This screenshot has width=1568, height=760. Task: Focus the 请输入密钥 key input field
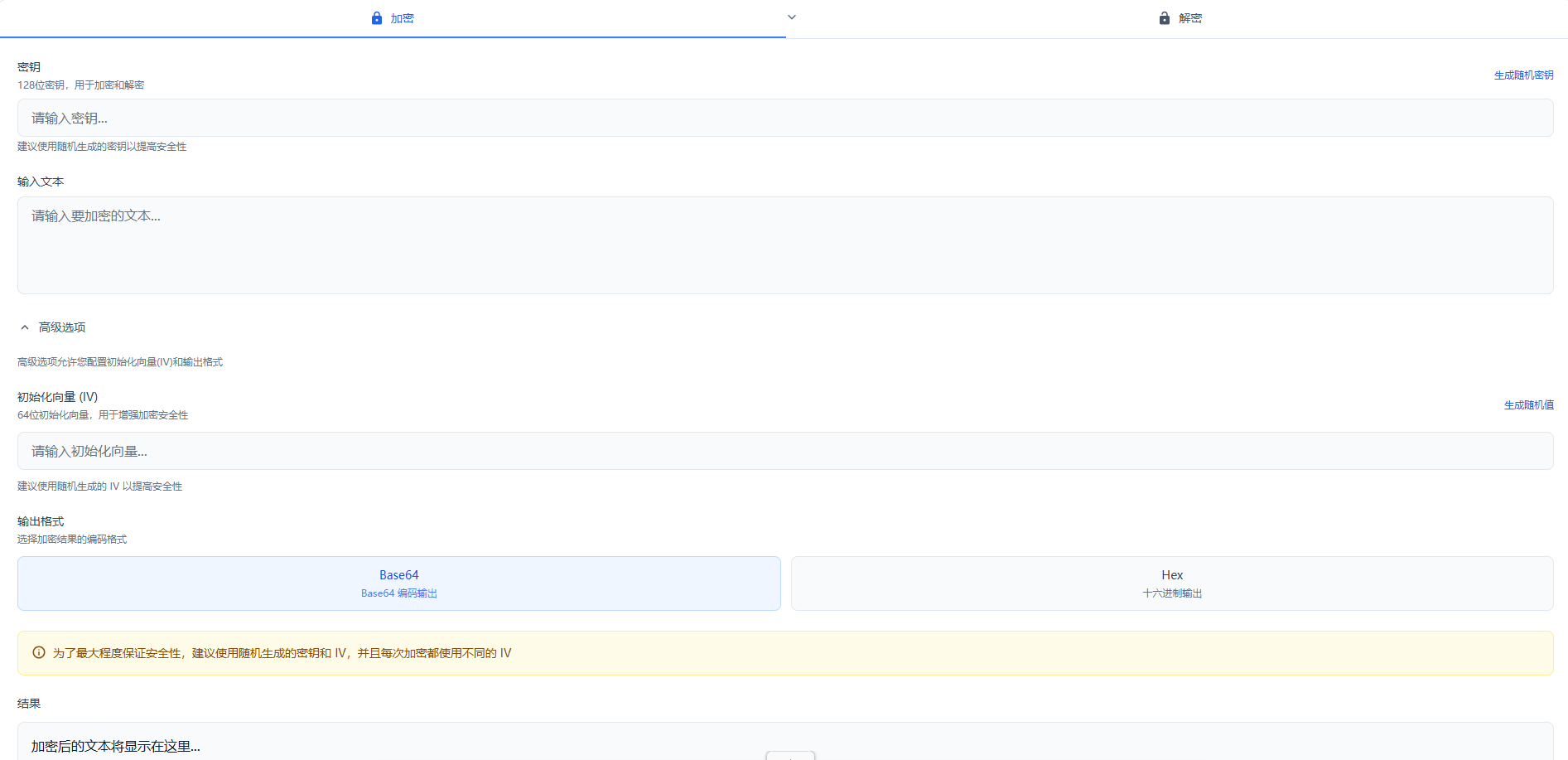point(784,119)
